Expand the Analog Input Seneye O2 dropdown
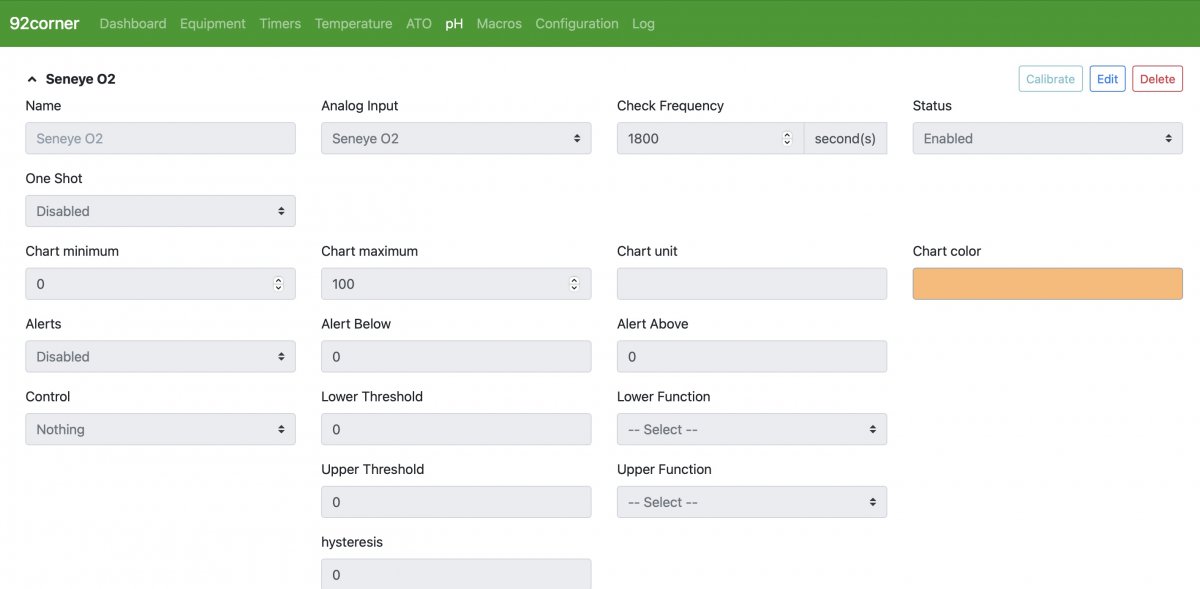 [x=456, y=139]
